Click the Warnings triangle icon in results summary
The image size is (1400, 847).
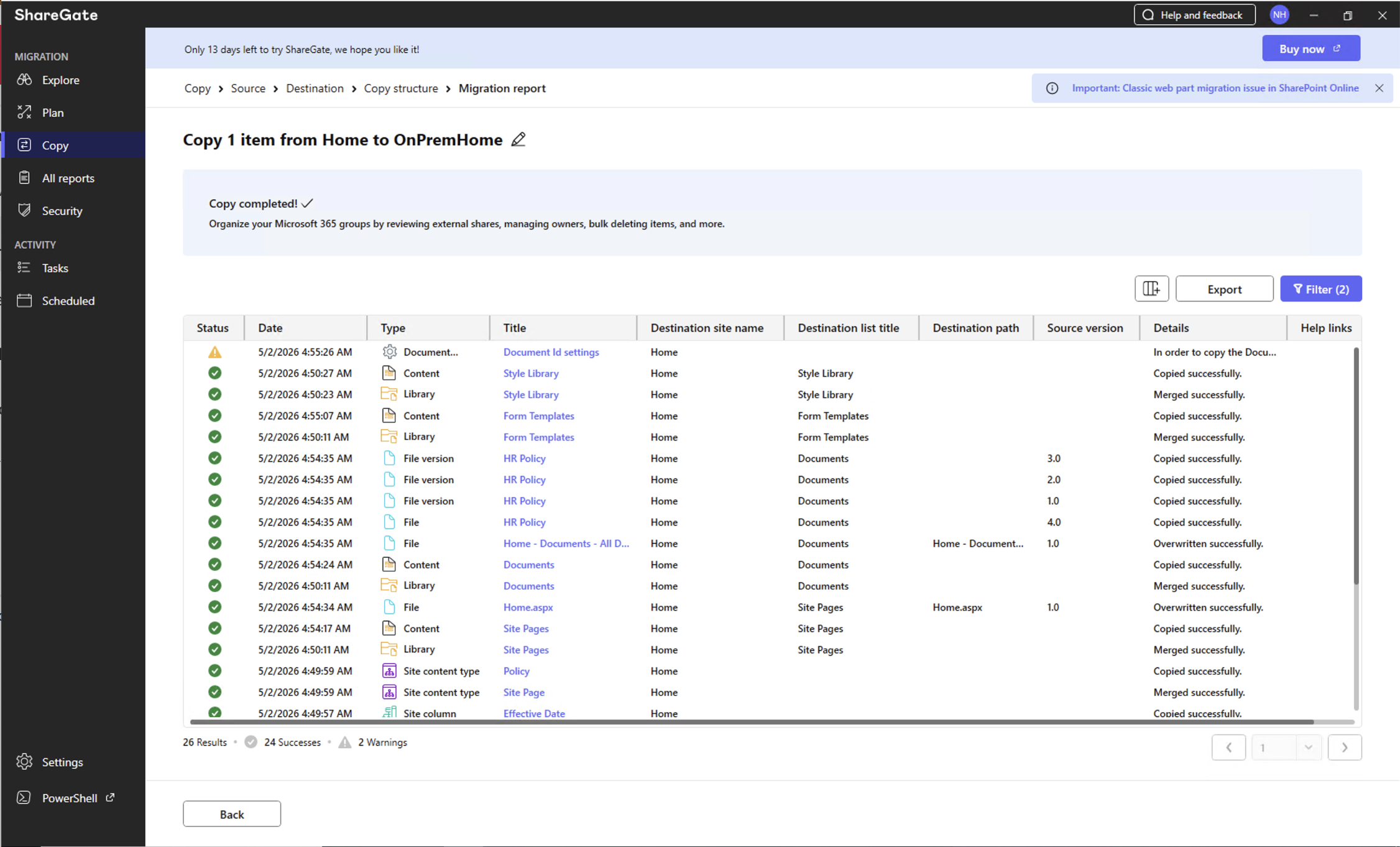click(345, 742)
